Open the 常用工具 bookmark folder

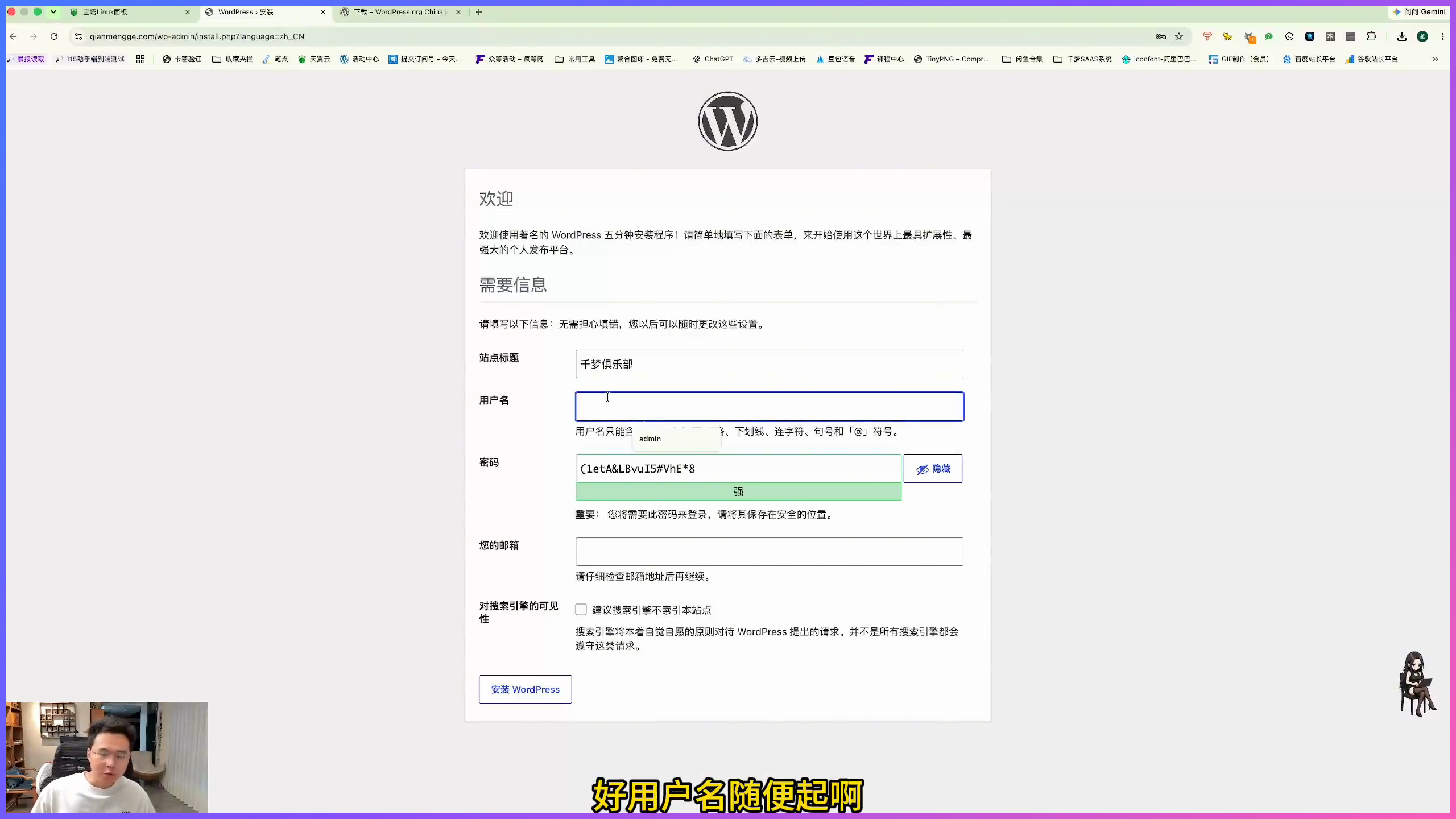[574, 59]
